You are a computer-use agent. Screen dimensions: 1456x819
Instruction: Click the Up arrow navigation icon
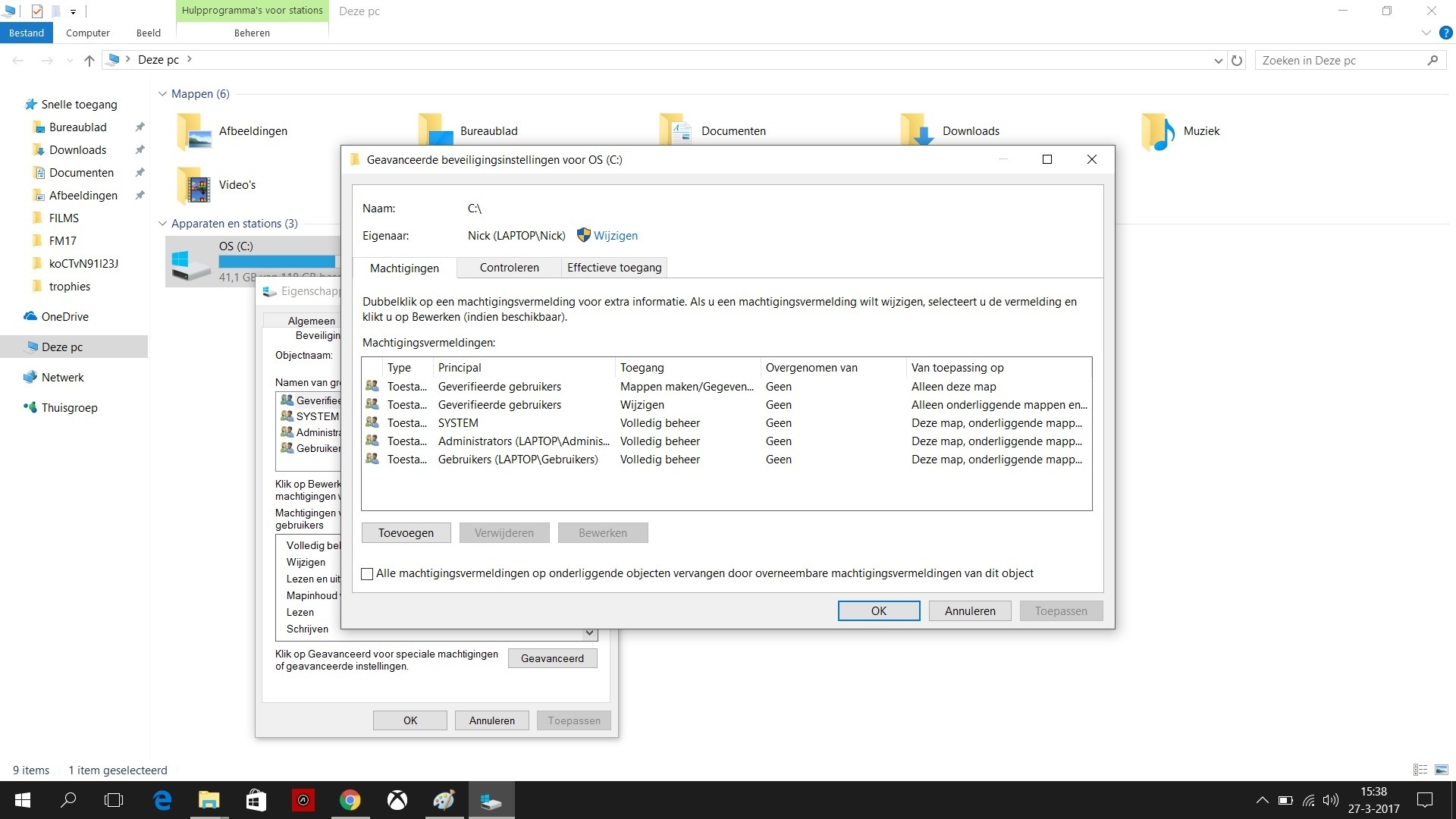(x=89, y=60)
